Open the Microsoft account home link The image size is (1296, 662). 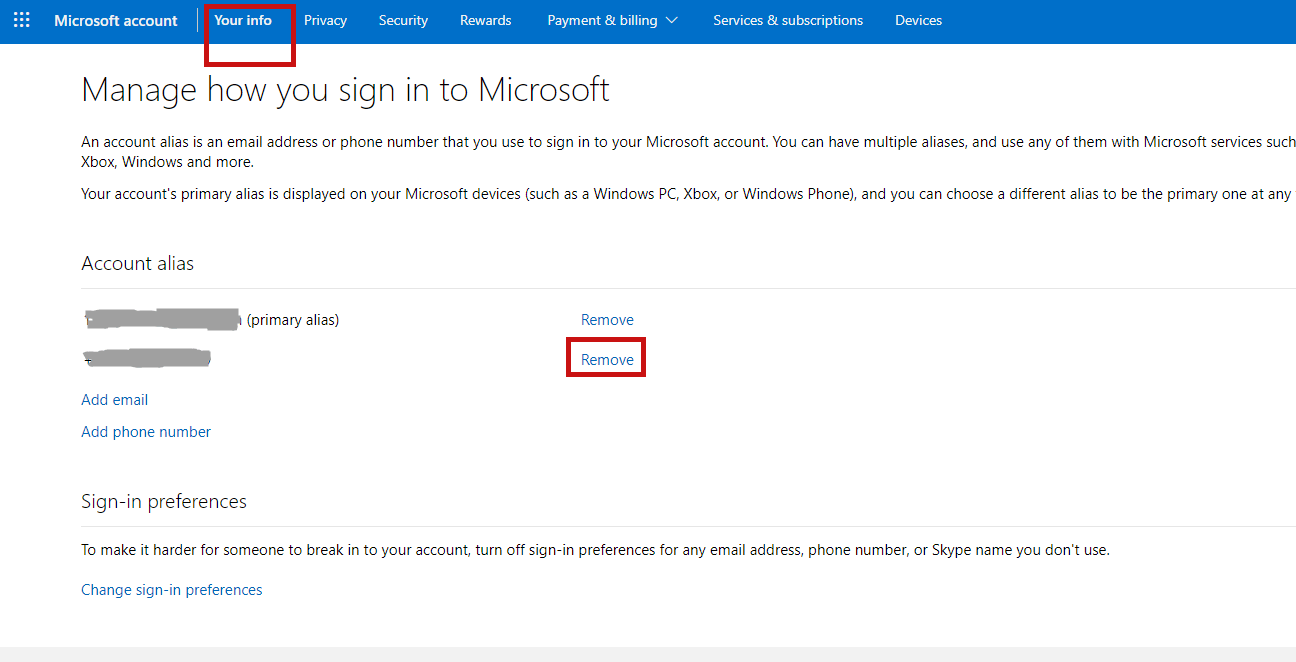coord(116,20)
